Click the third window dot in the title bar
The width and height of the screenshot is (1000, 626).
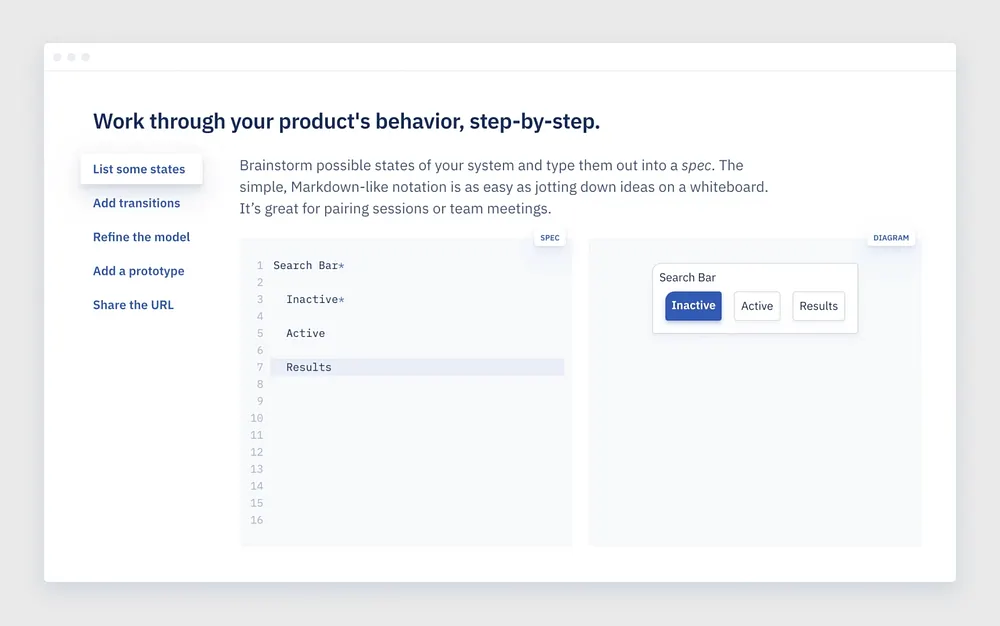86,57
